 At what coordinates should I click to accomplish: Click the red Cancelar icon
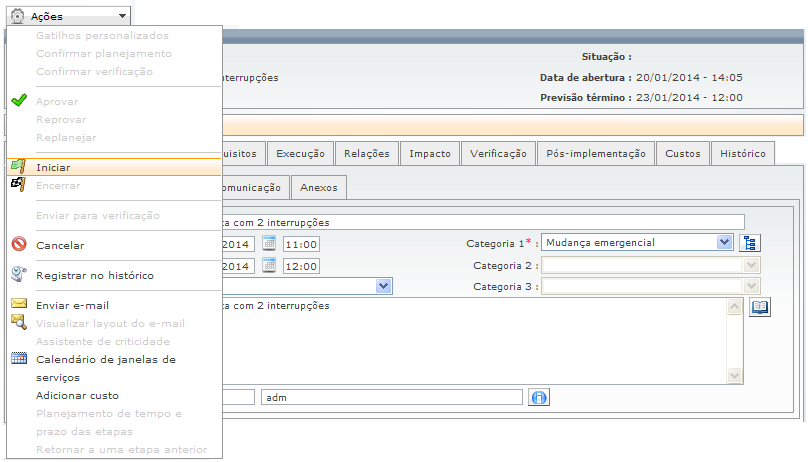point(18,245)
